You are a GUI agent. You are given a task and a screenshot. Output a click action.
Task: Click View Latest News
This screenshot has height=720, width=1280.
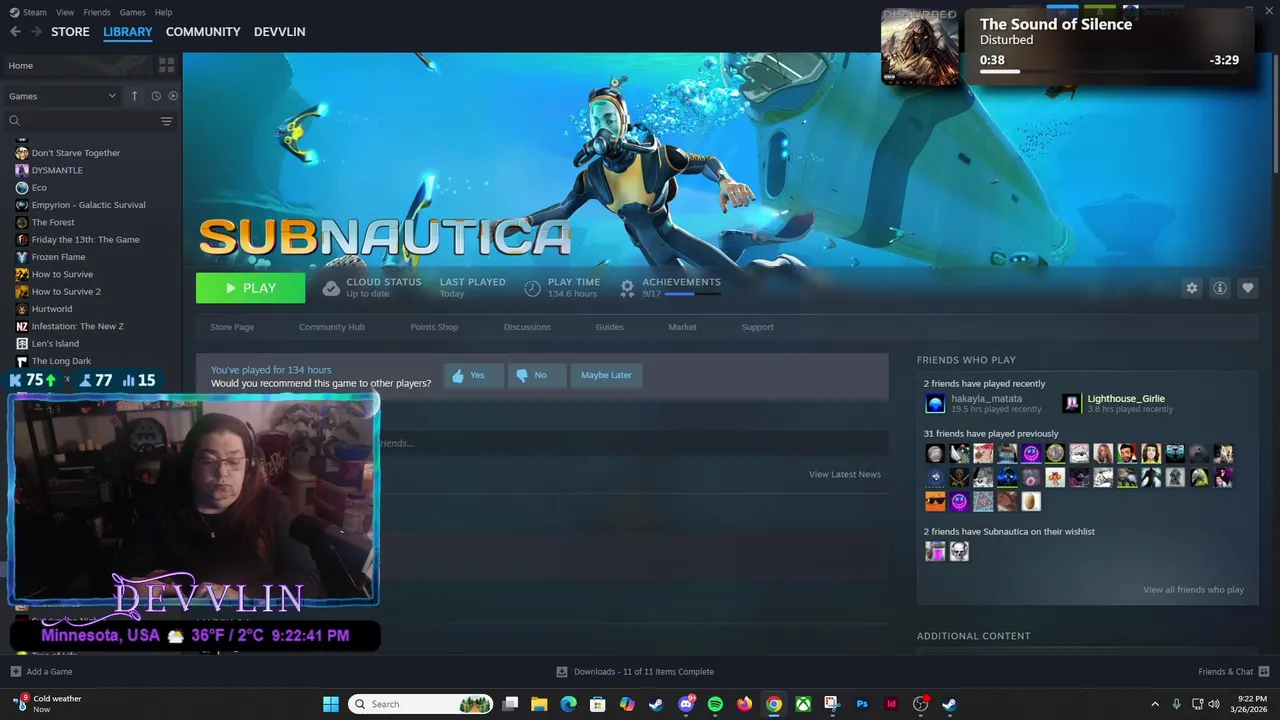point(845,474)
